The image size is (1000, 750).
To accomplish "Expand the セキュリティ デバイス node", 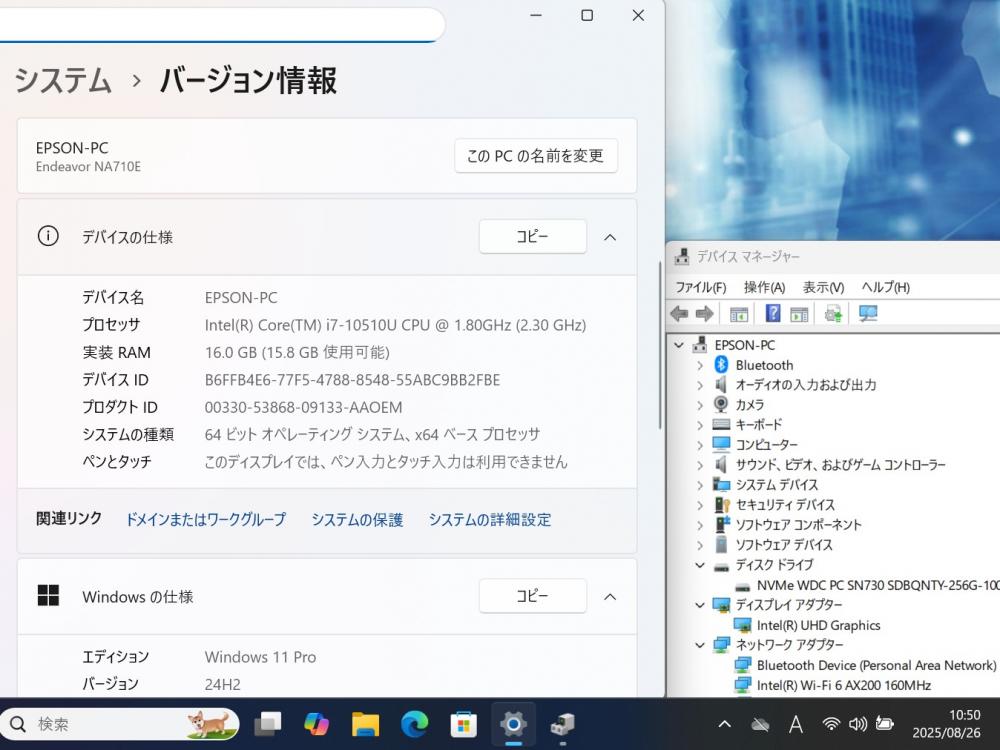I will click(x=700, y=505).
